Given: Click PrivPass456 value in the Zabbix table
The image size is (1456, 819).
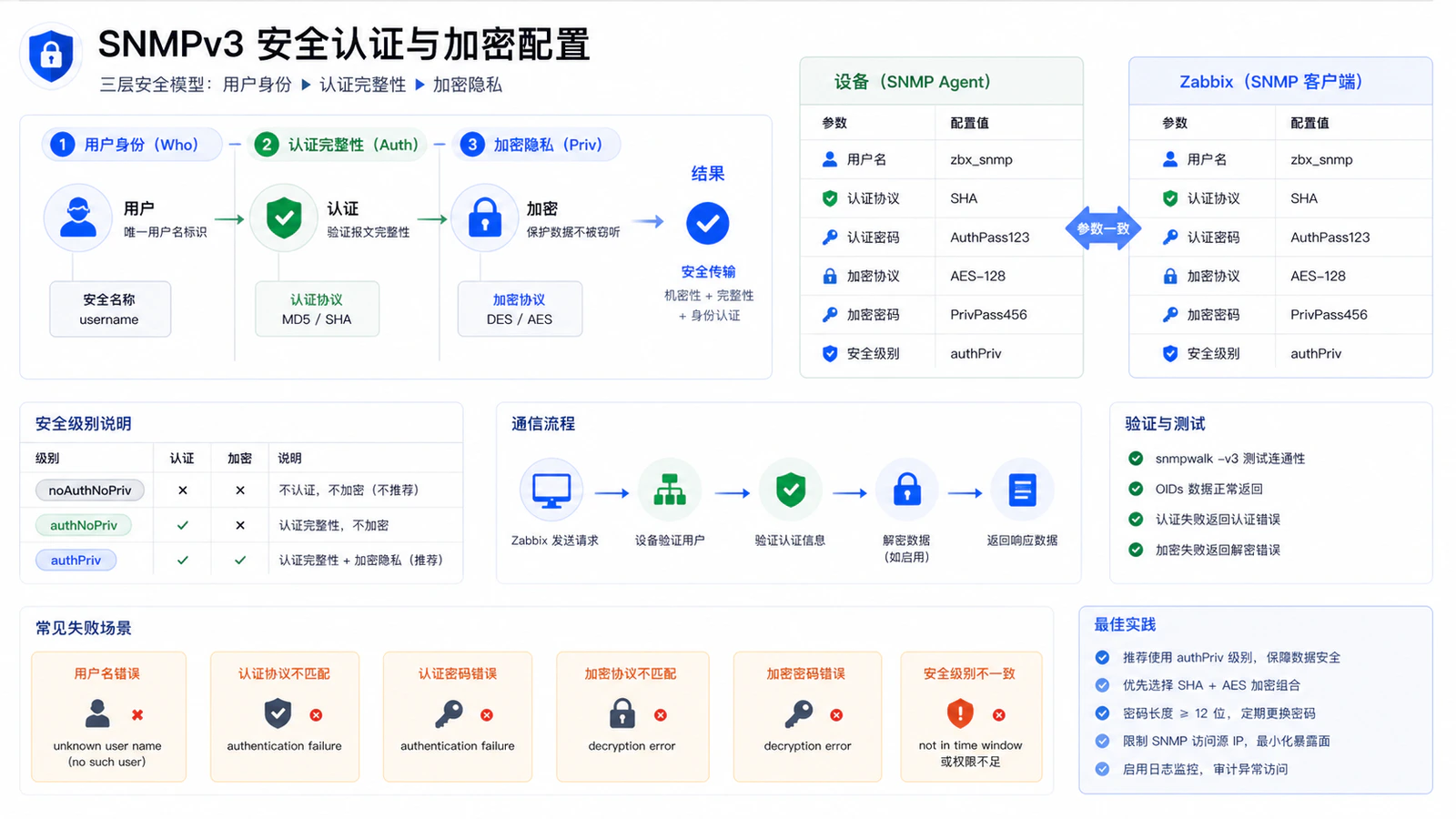Looking at the screenshot, I should tap(1329, 315).
